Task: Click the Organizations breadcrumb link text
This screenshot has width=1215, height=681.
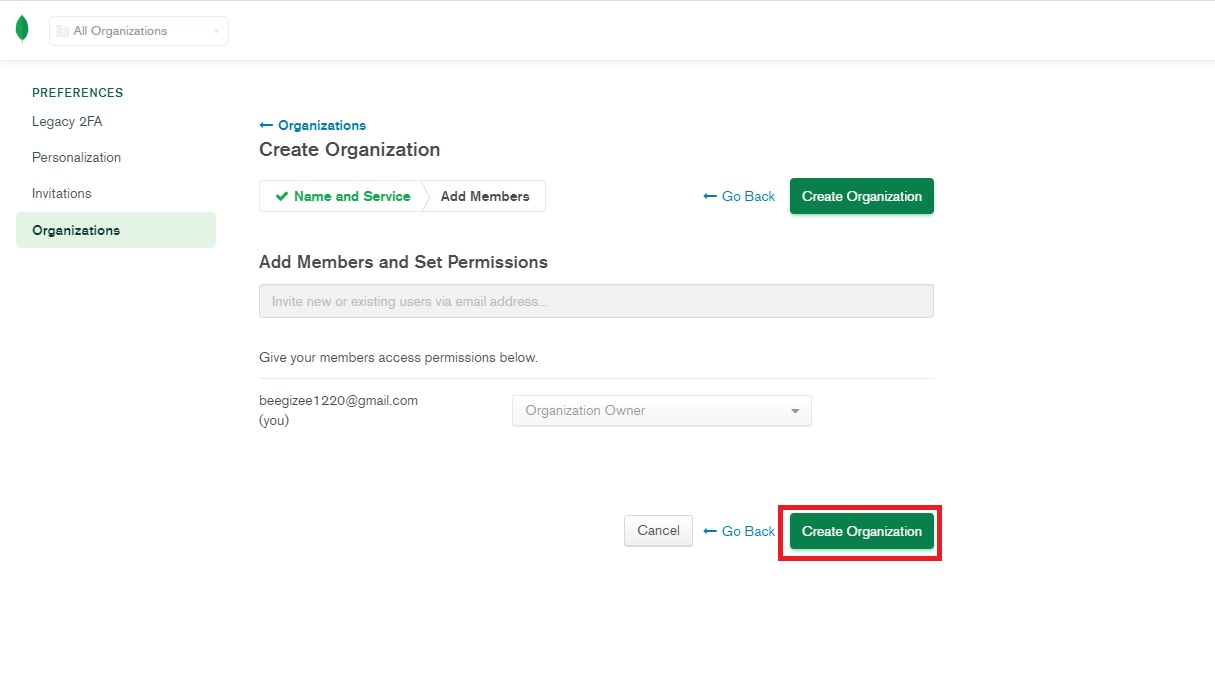Action: pyautogui.click(x=321, y=126)
